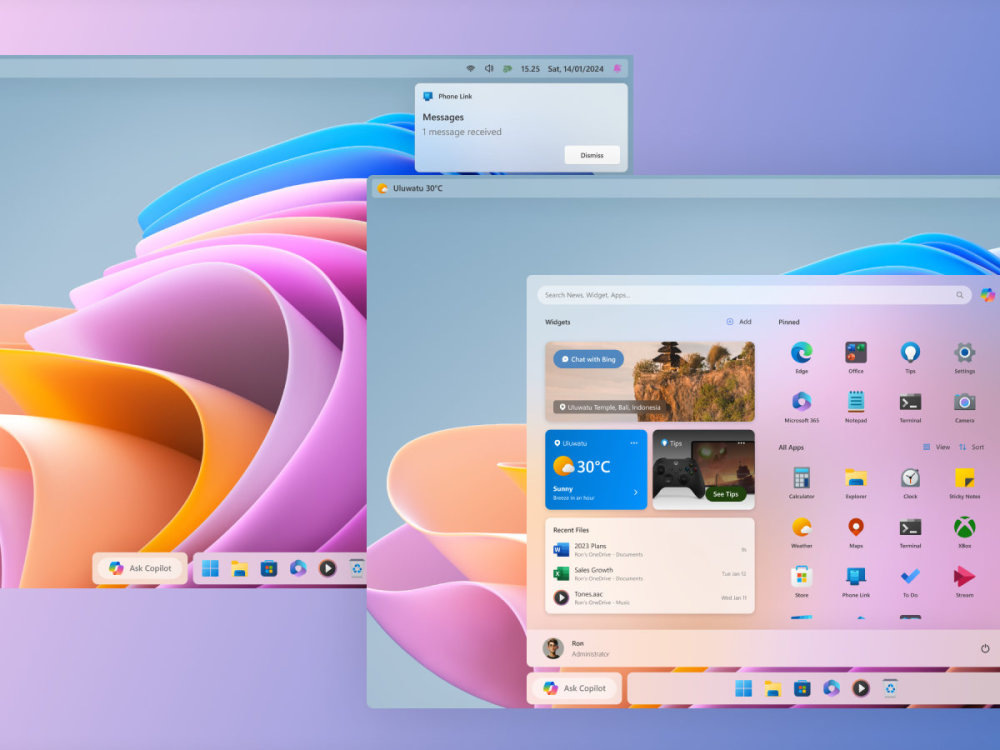Open the Uluwatu Temple, Bali, Indonesia location tag
Viewport: 1000px width, 750px height.
610,407
